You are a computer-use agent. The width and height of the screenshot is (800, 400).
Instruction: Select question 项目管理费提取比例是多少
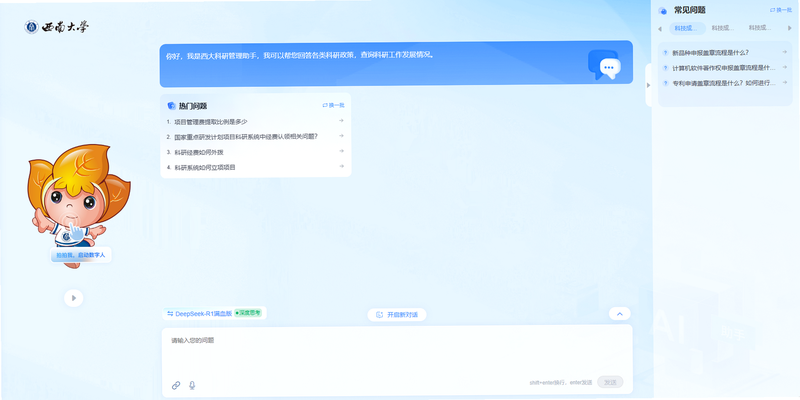point(211,122)
